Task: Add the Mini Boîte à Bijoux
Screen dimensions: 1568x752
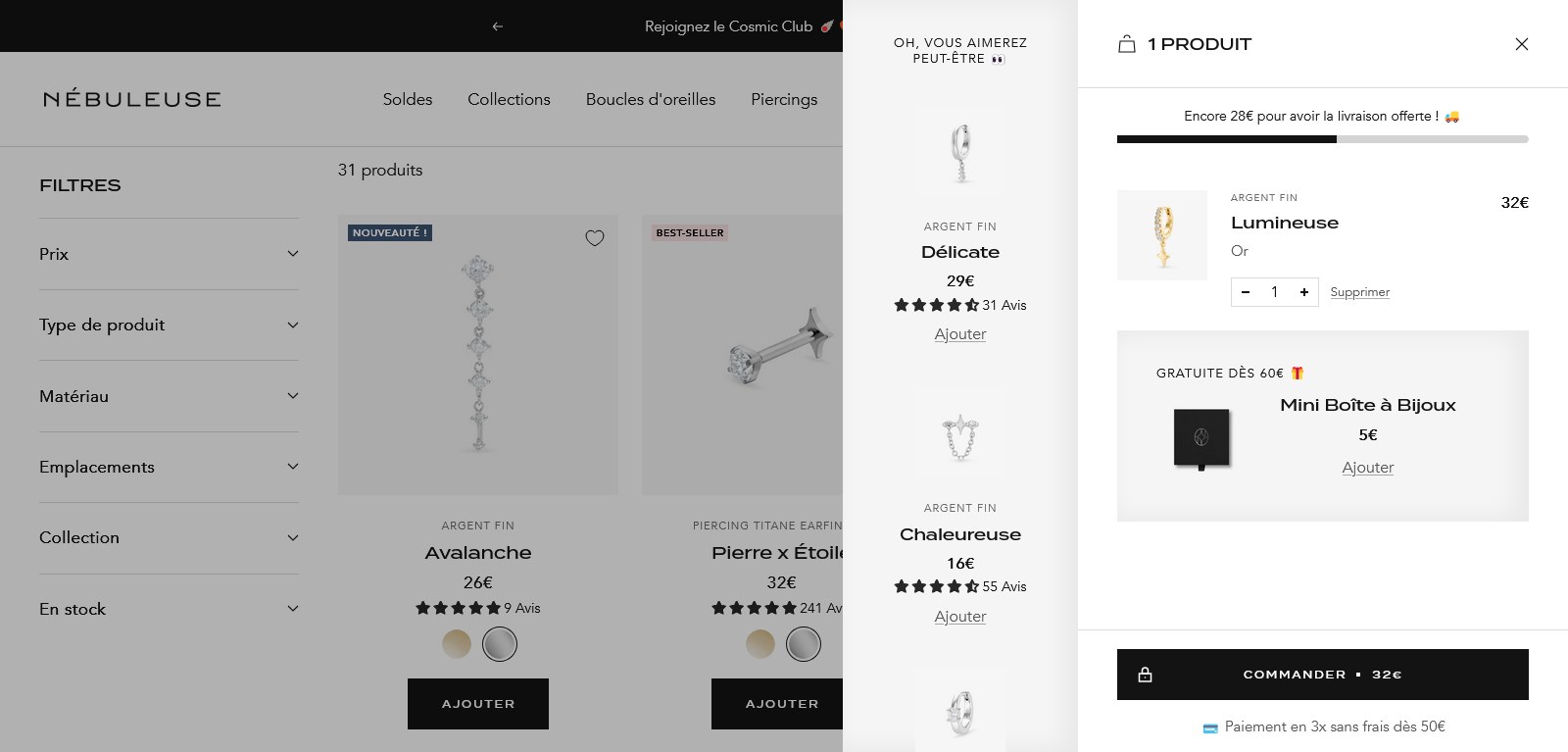Action: coord(1367,468)
